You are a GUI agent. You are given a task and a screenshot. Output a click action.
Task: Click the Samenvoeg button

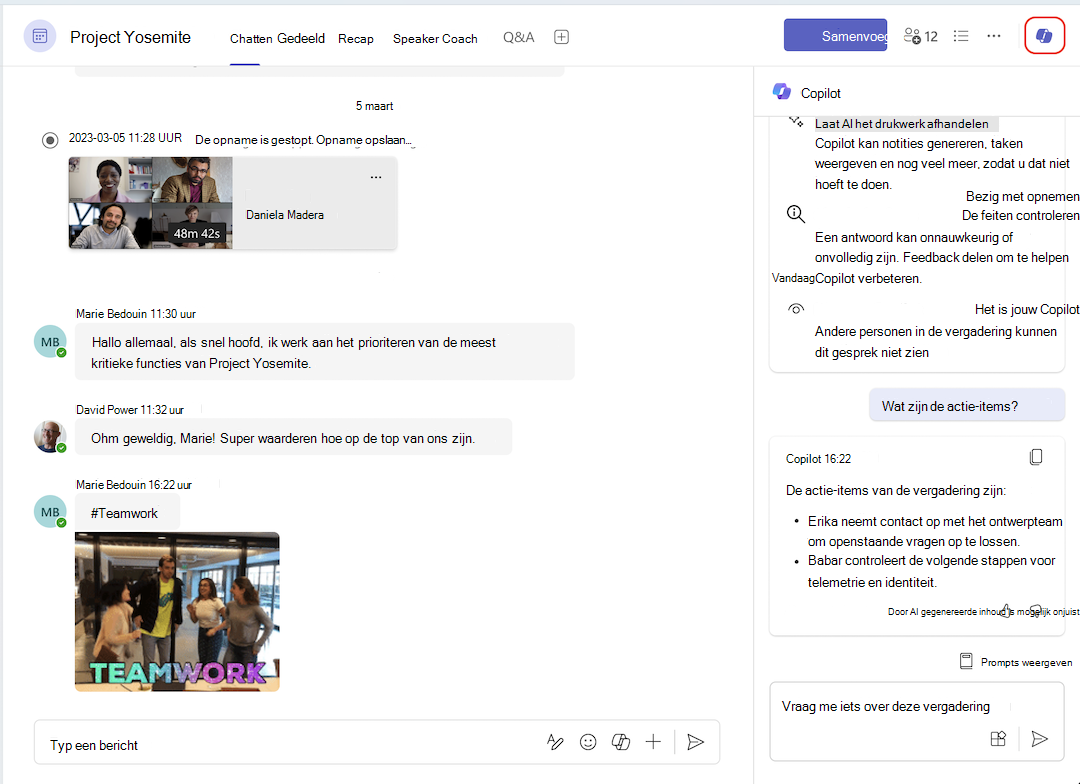(x=836, y=34)
